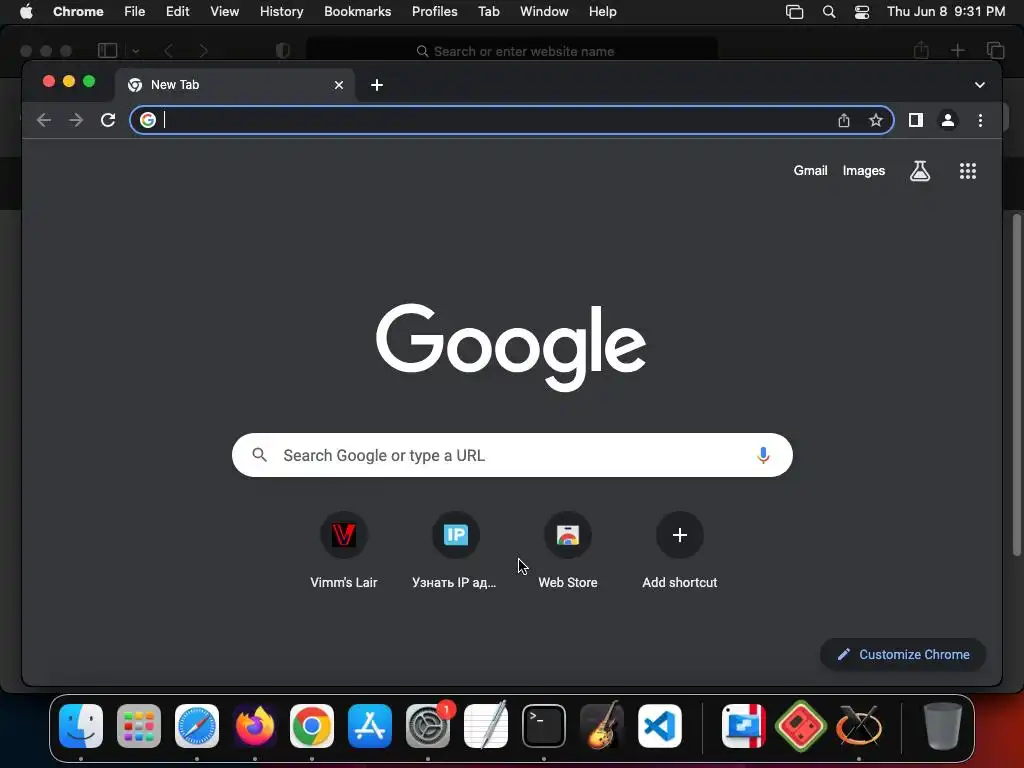Image resolution: width=1024 pixels, height=768 pixels.
Task: Click Add shortcut
Action: (x=680, y=550)
